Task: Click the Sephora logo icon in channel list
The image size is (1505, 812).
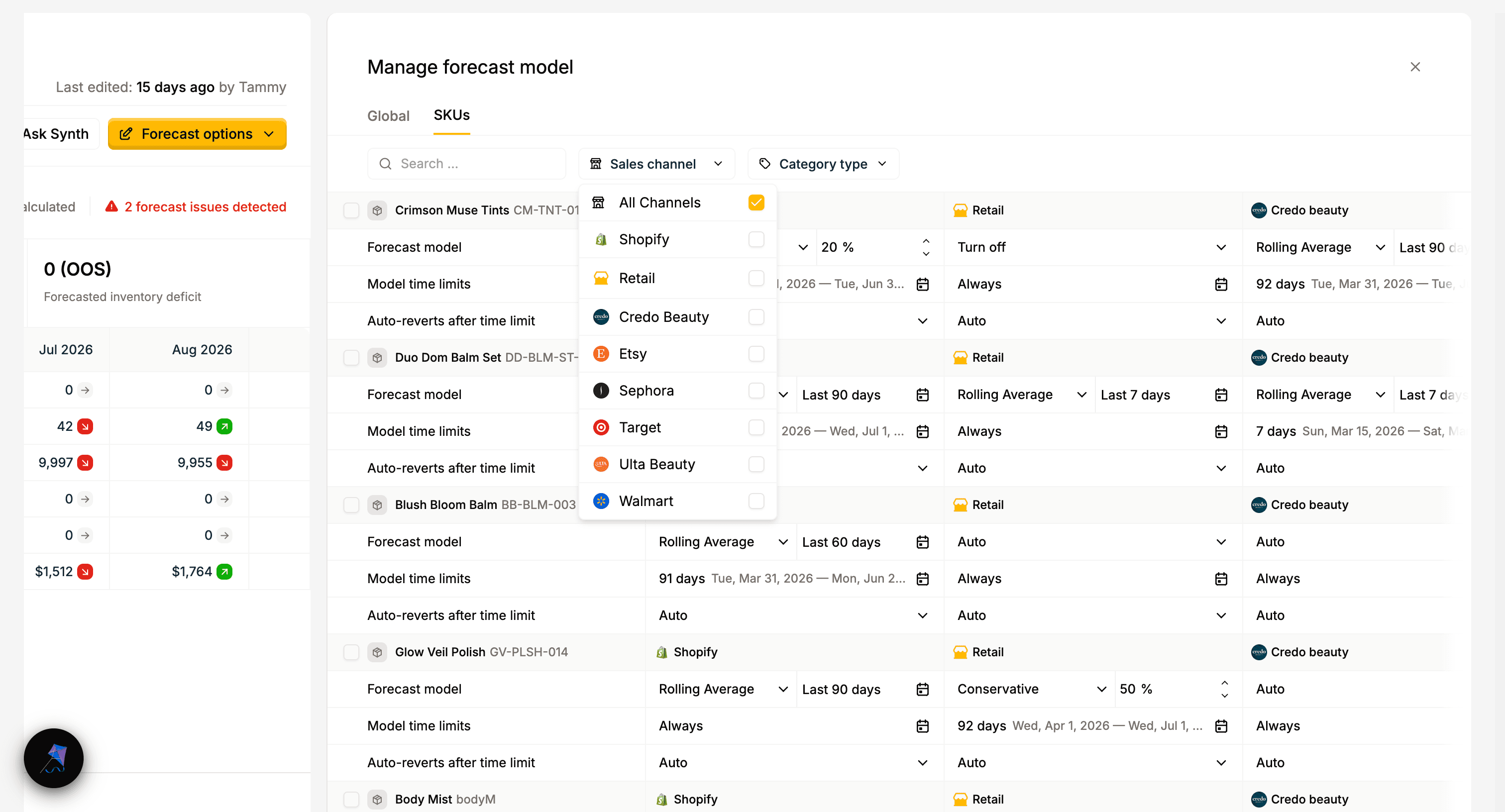Action: (x=601, y=391)
